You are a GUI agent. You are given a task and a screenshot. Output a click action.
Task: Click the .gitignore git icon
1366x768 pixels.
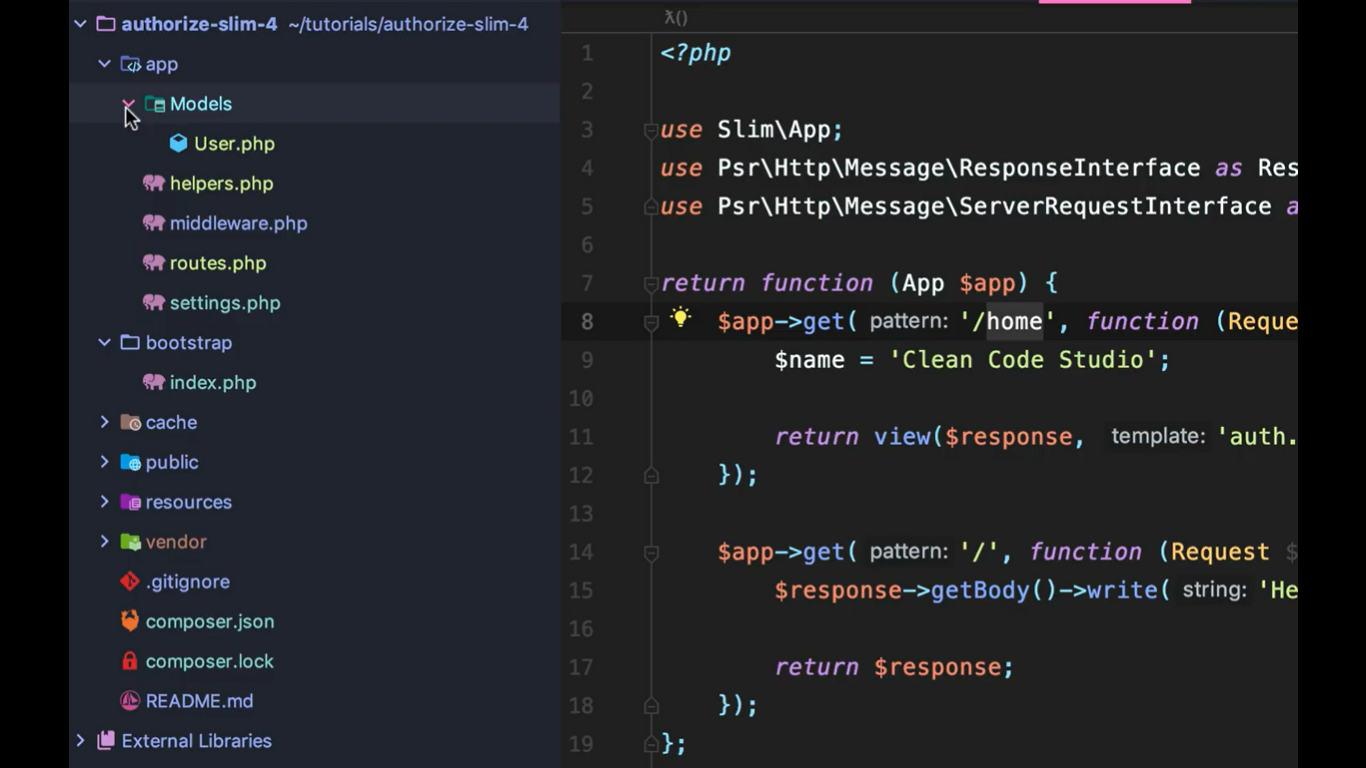pyautogui.click(x=130, y=582)
